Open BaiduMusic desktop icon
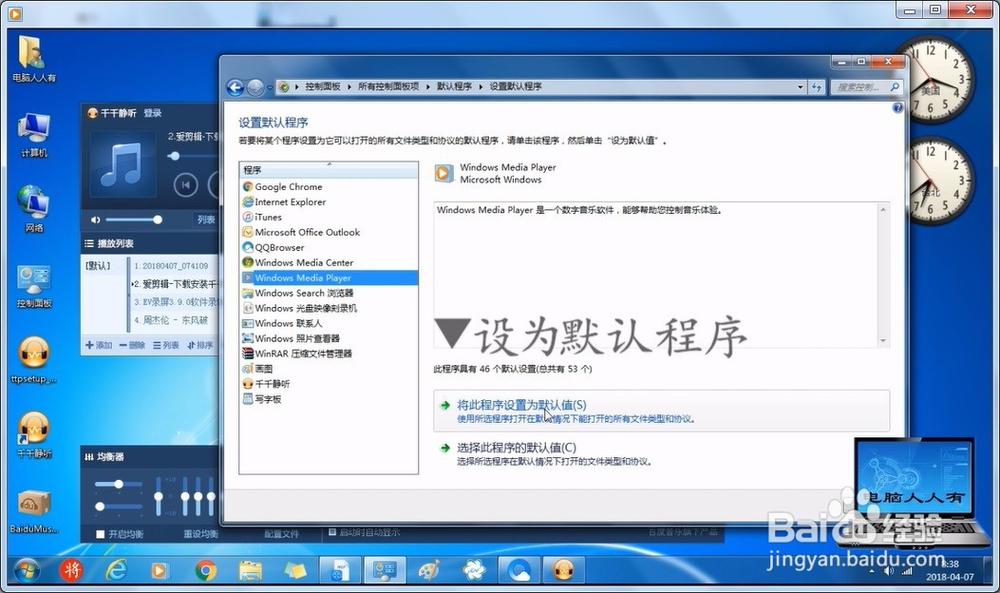Image resolution: width=1000 pixels, height=593 pixels. pos(34,512)
